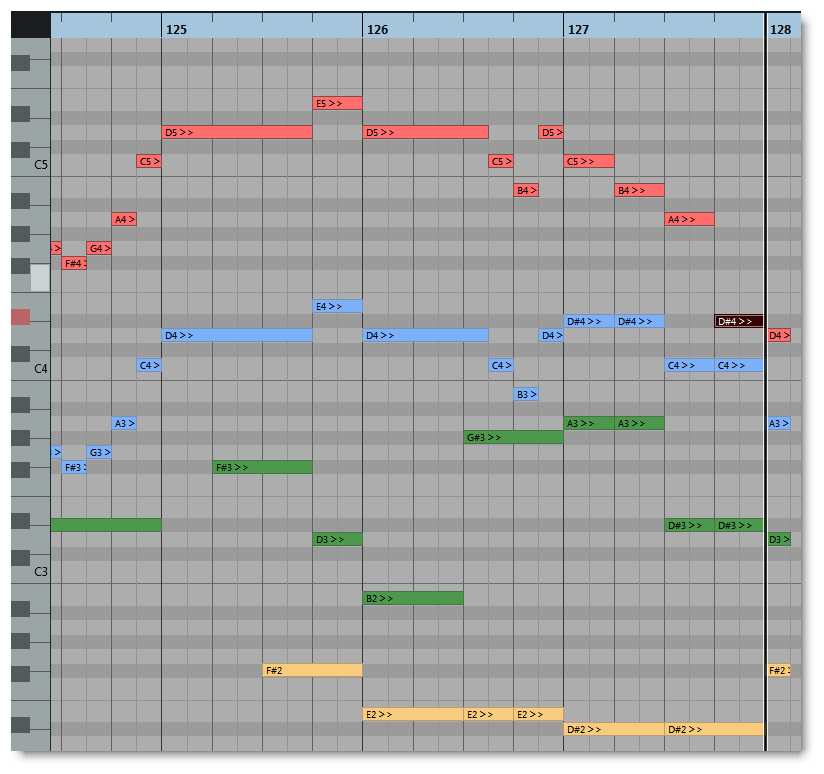Select the red A4 note in bar 127
824x774 pixels.
click(689, 219)
